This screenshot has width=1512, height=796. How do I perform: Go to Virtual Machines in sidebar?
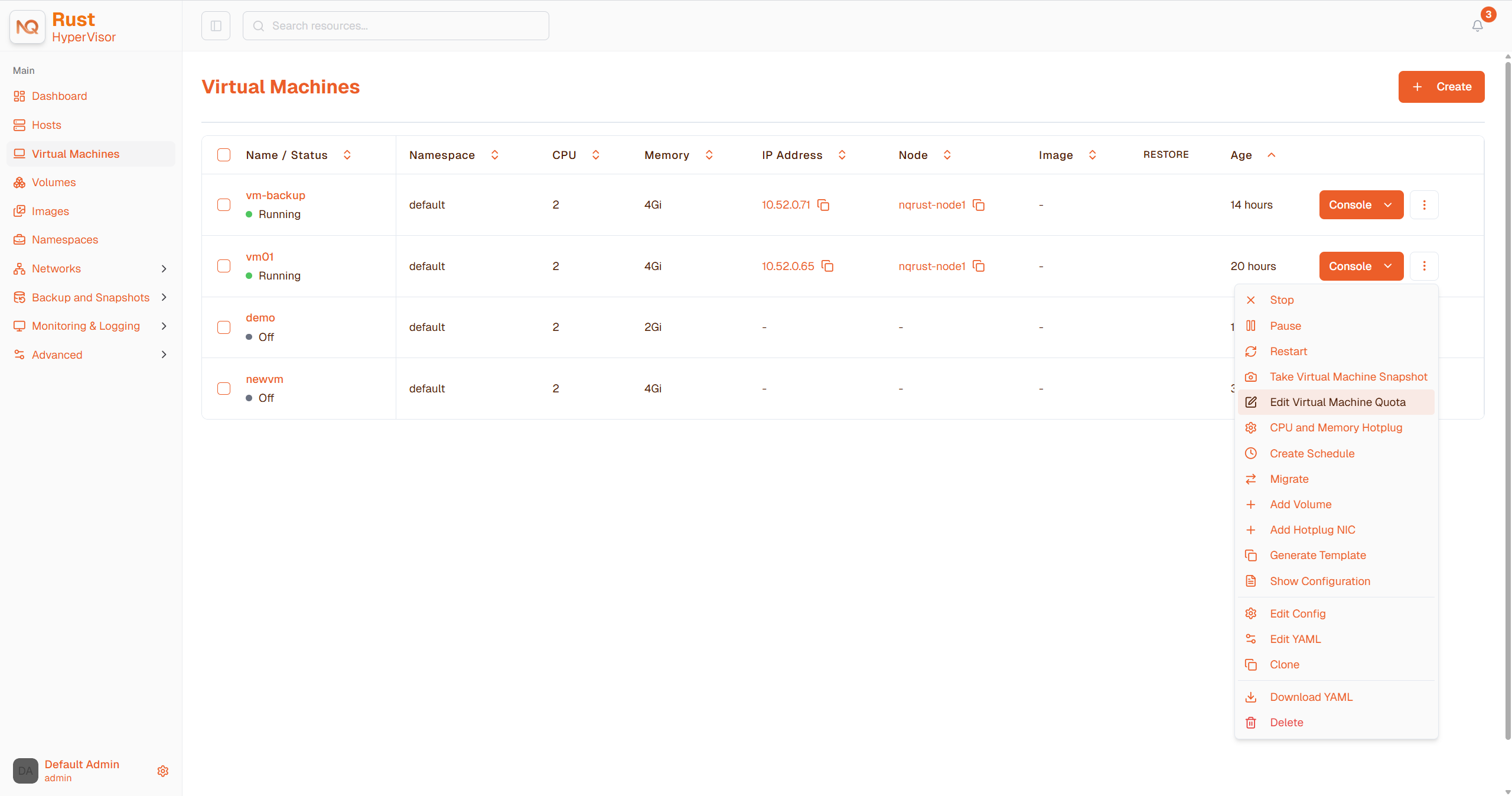[x=91, y=154]
